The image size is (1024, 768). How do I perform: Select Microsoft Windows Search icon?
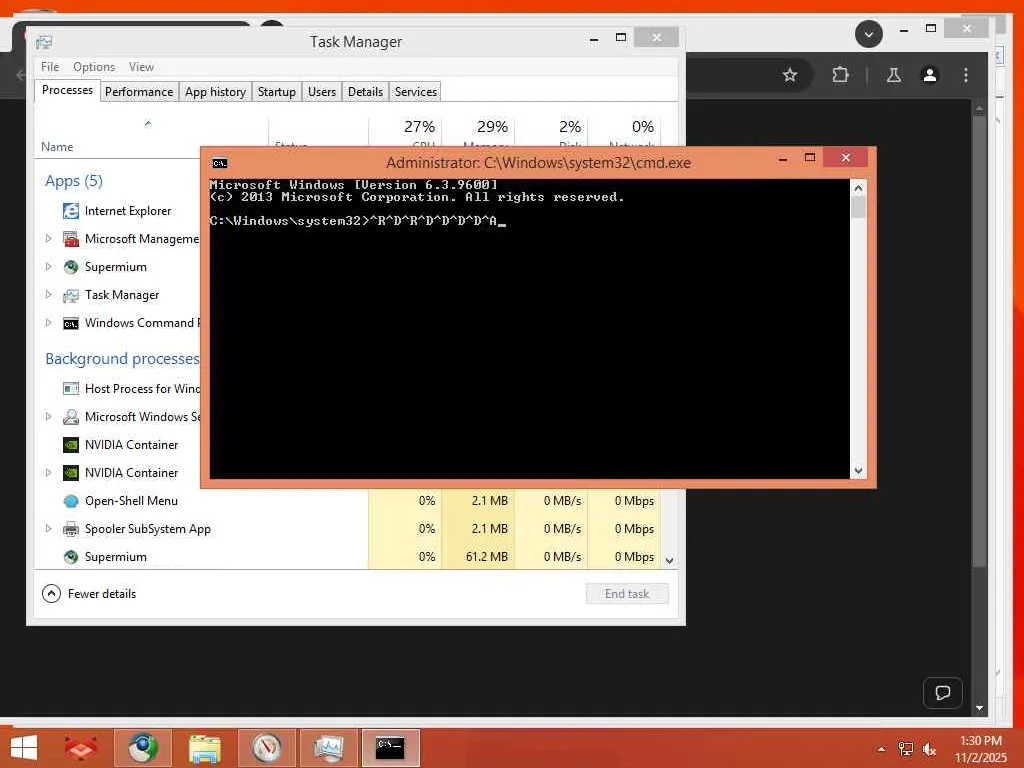[x=71, y=417]
